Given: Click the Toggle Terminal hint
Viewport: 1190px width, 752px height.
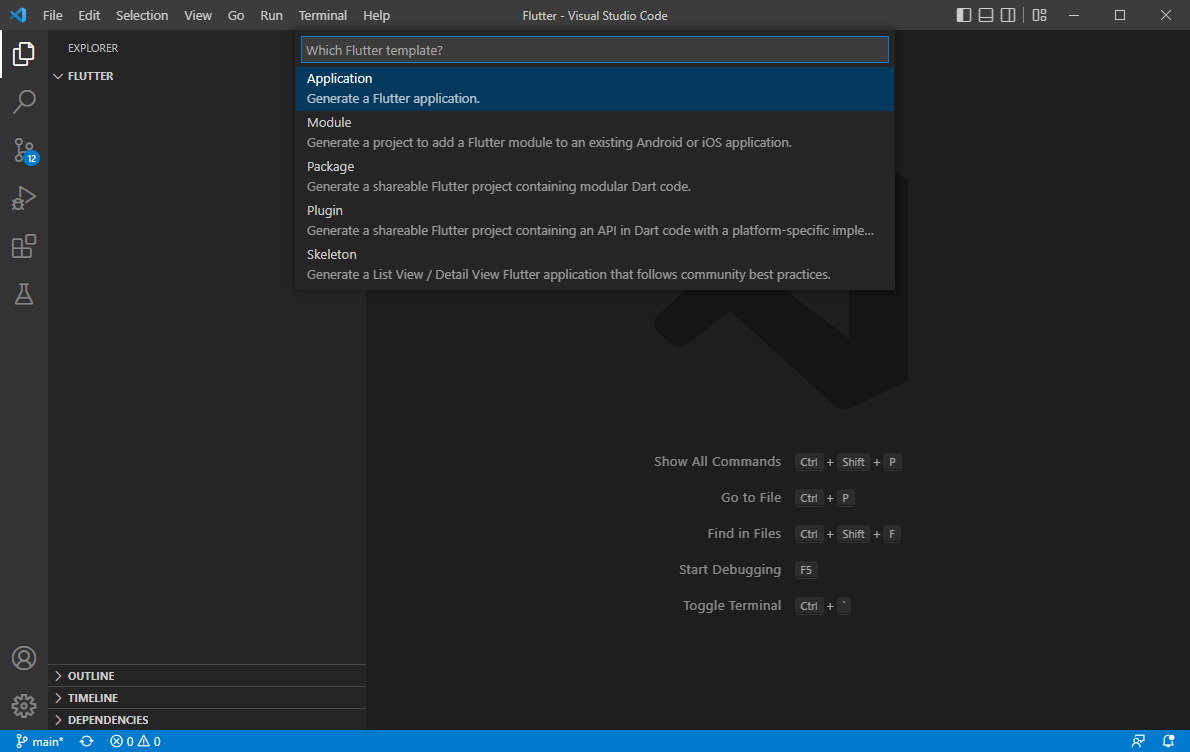Looking at the screenshot, I should (x=732, y=606).
